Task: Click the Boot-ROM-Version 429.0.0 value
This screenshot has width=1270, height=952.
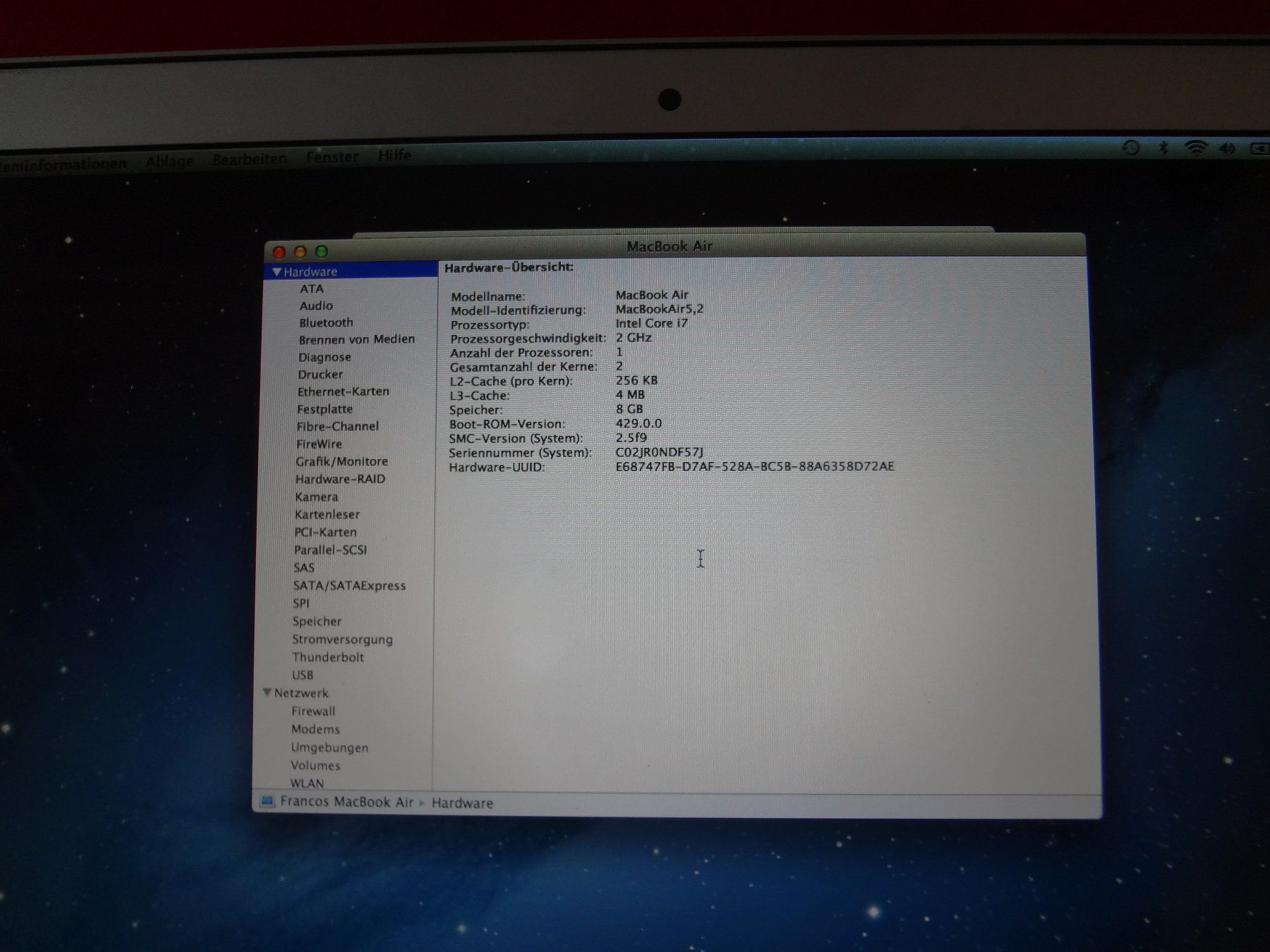Action: tap(639, 423)
